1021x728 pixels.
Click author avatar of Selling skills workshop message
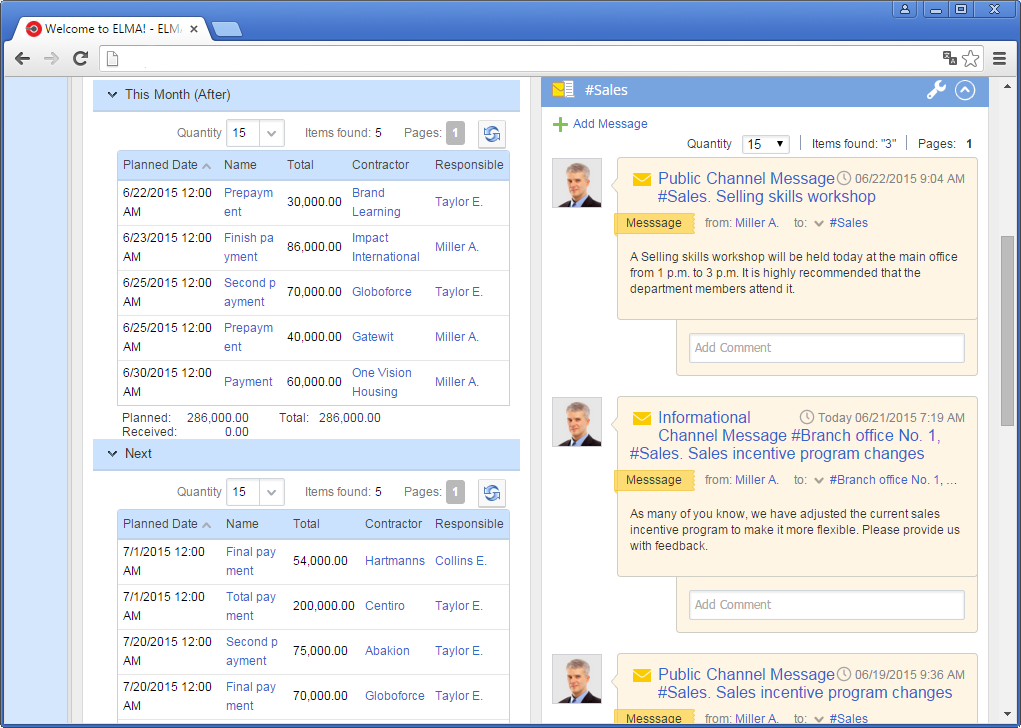click(x=577, y=183)
